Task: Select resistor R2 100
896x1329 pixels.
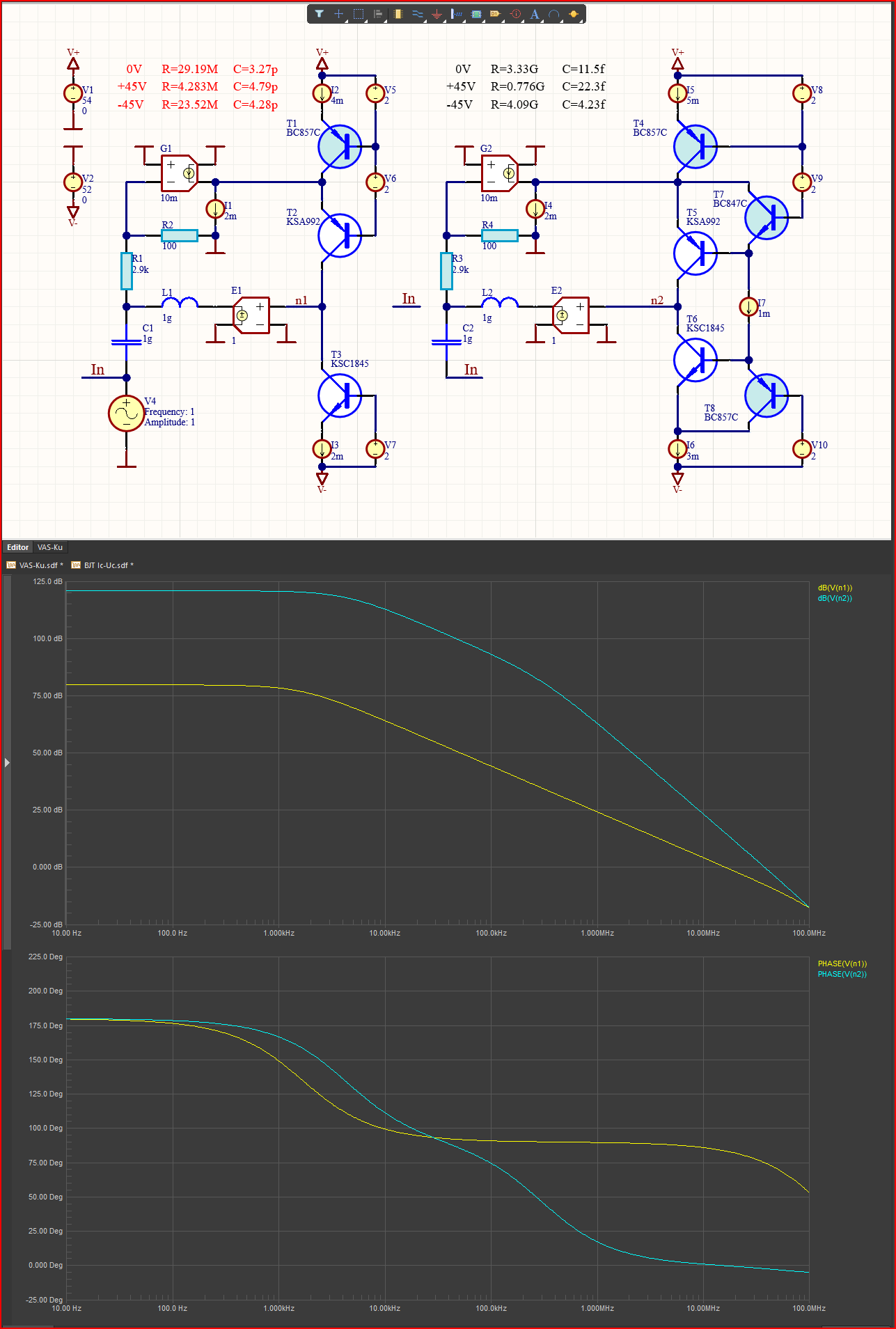Action: pyautogui.click(x=180, y=235)
